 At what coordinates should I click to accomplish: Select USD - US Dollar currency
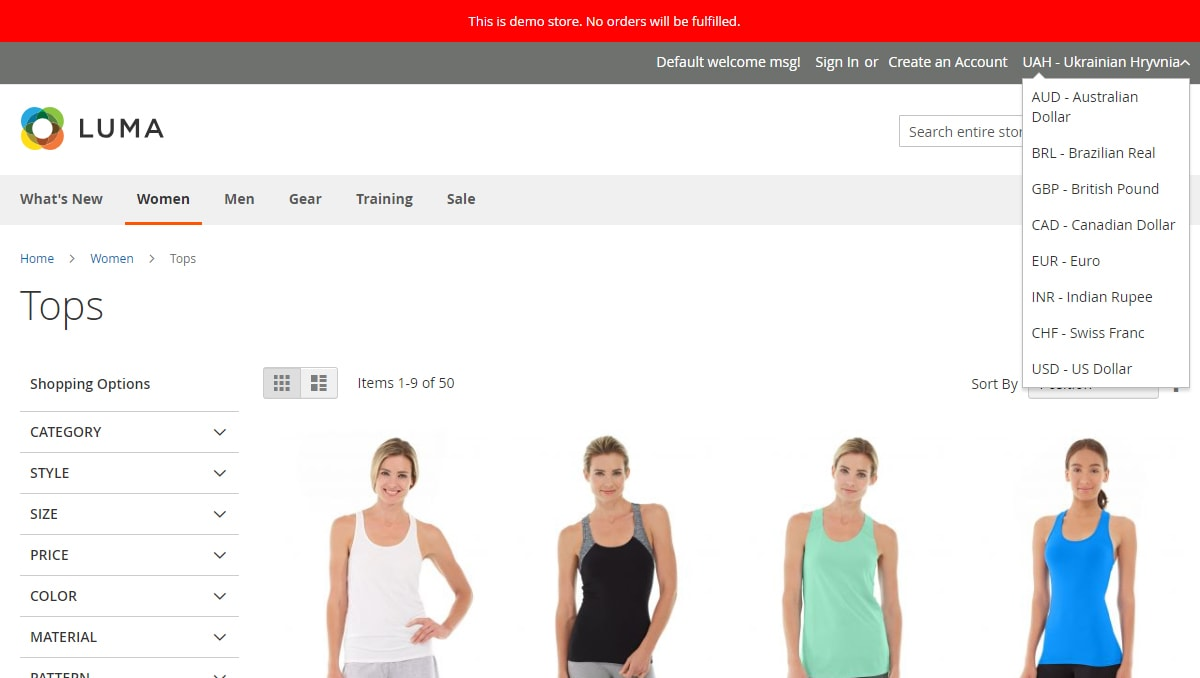coord(1081,368)
